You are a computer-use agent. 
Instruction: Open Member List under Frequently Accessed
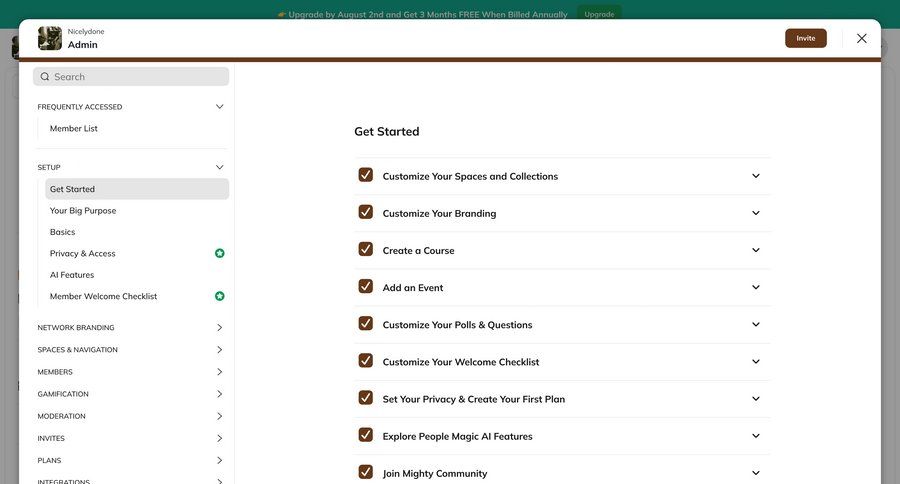[74, 129]
